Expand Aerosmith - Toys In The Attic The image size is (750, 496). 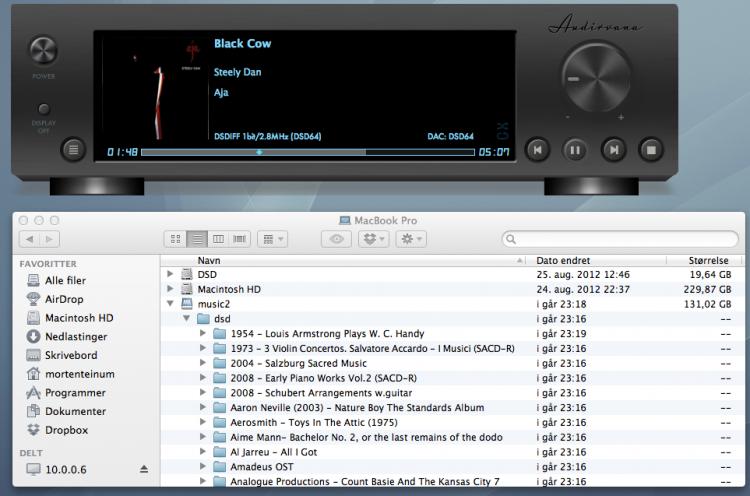tap(203, 422)
